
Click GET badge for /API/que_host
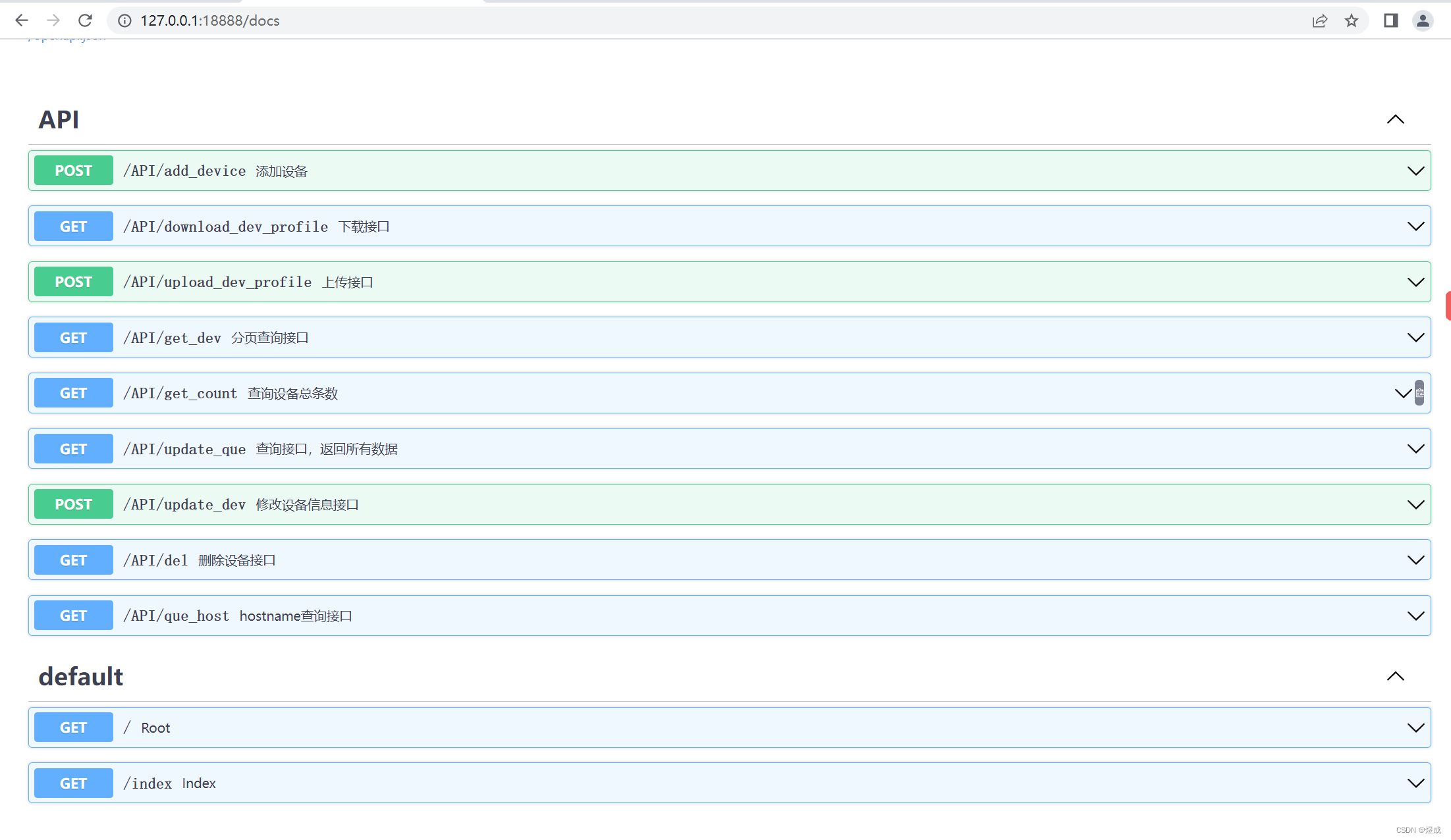[73, 616]
